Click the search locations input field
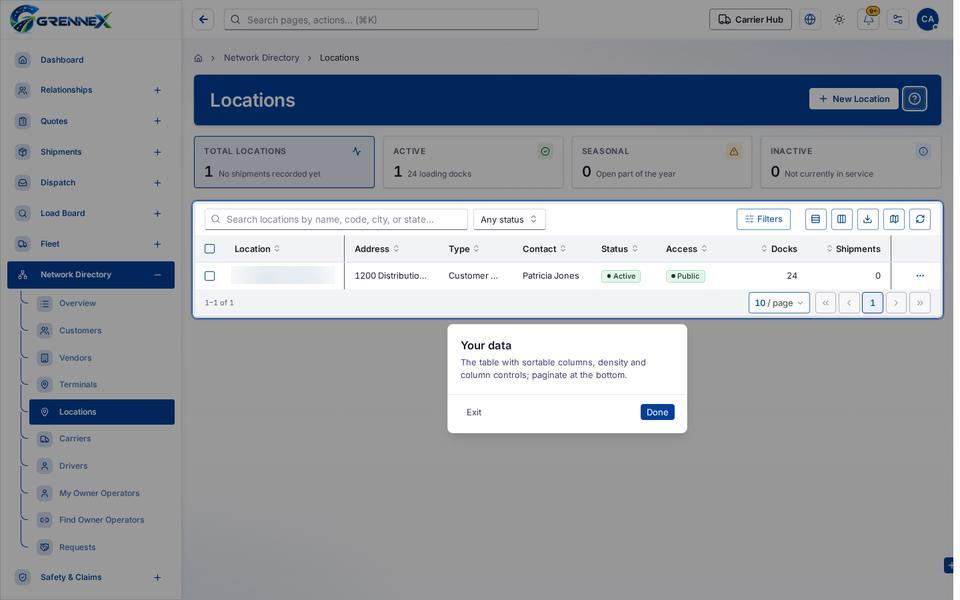The height and width of the screenshot is (600, 960). click(x=336, y=219)
